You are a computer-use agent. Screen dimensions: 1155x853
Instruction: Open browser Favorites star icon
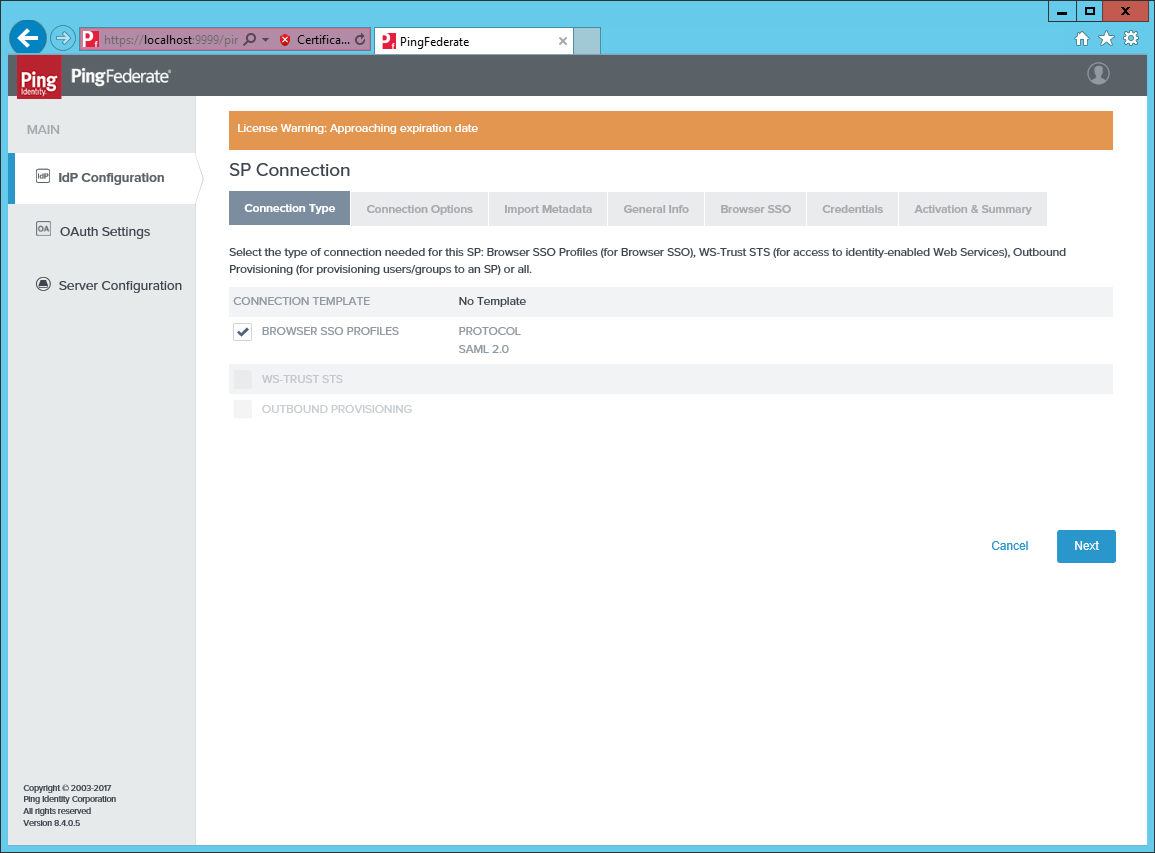(1106, 38)
